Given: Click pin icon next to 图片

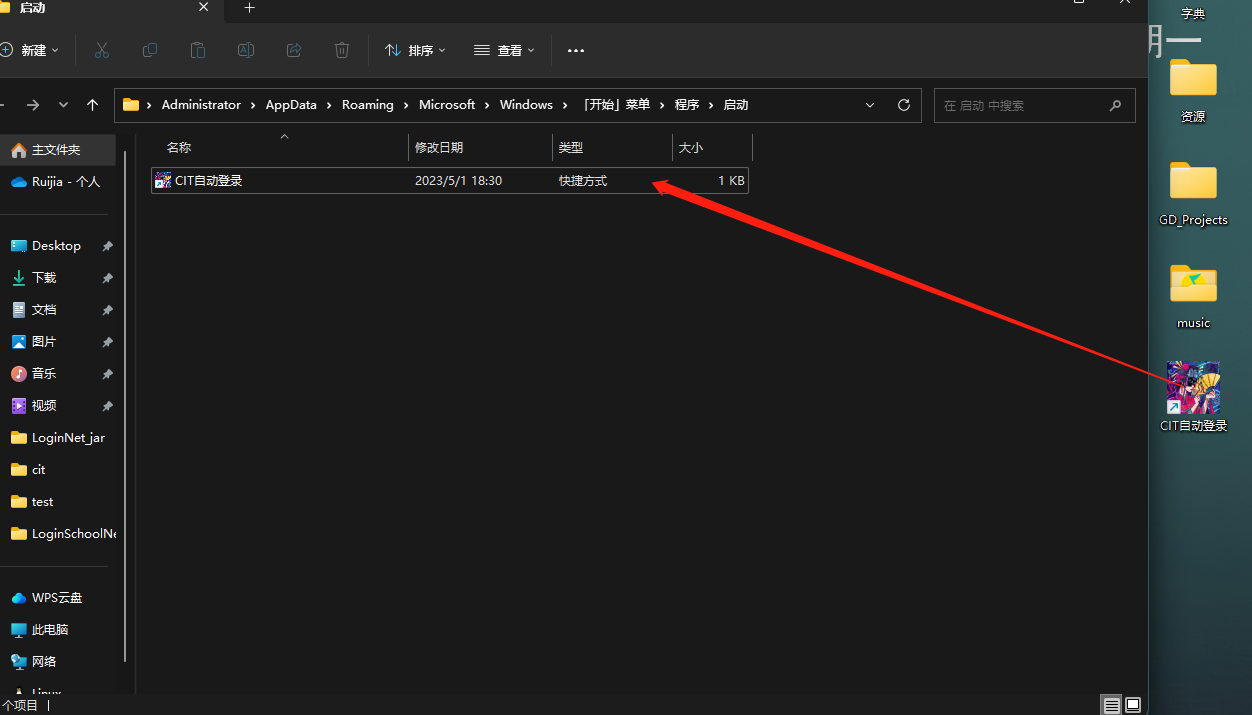Looking at the screenshot, I should (108, 342).
